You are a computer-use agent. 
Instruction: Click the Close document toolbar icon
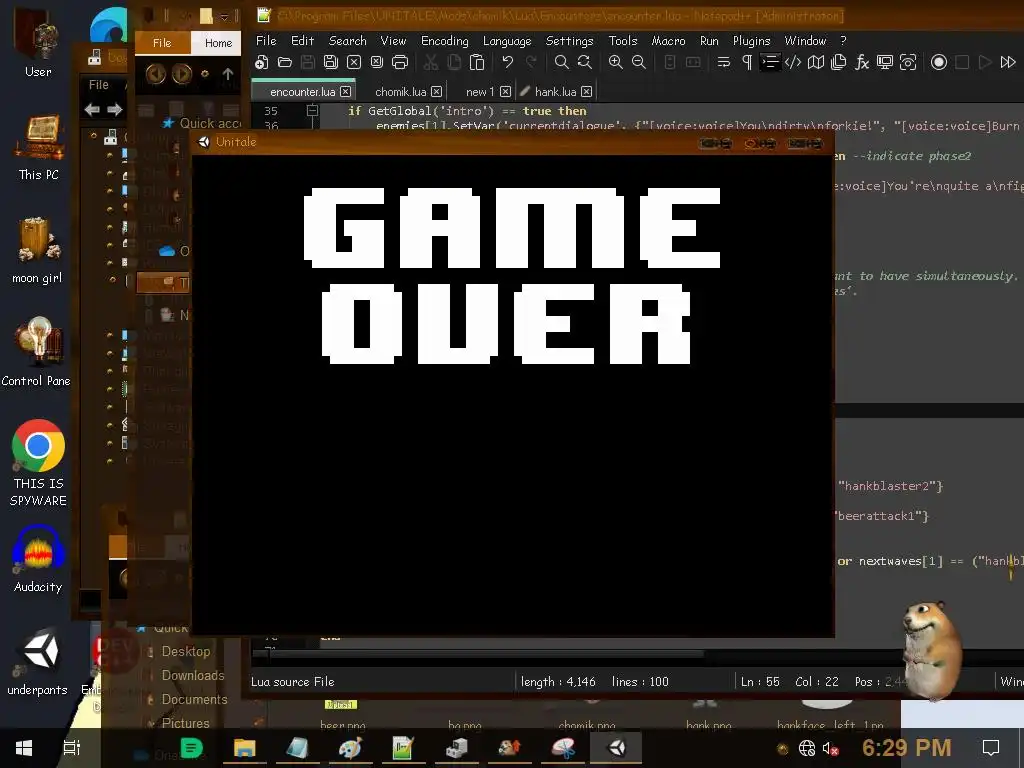coord(354,63)
